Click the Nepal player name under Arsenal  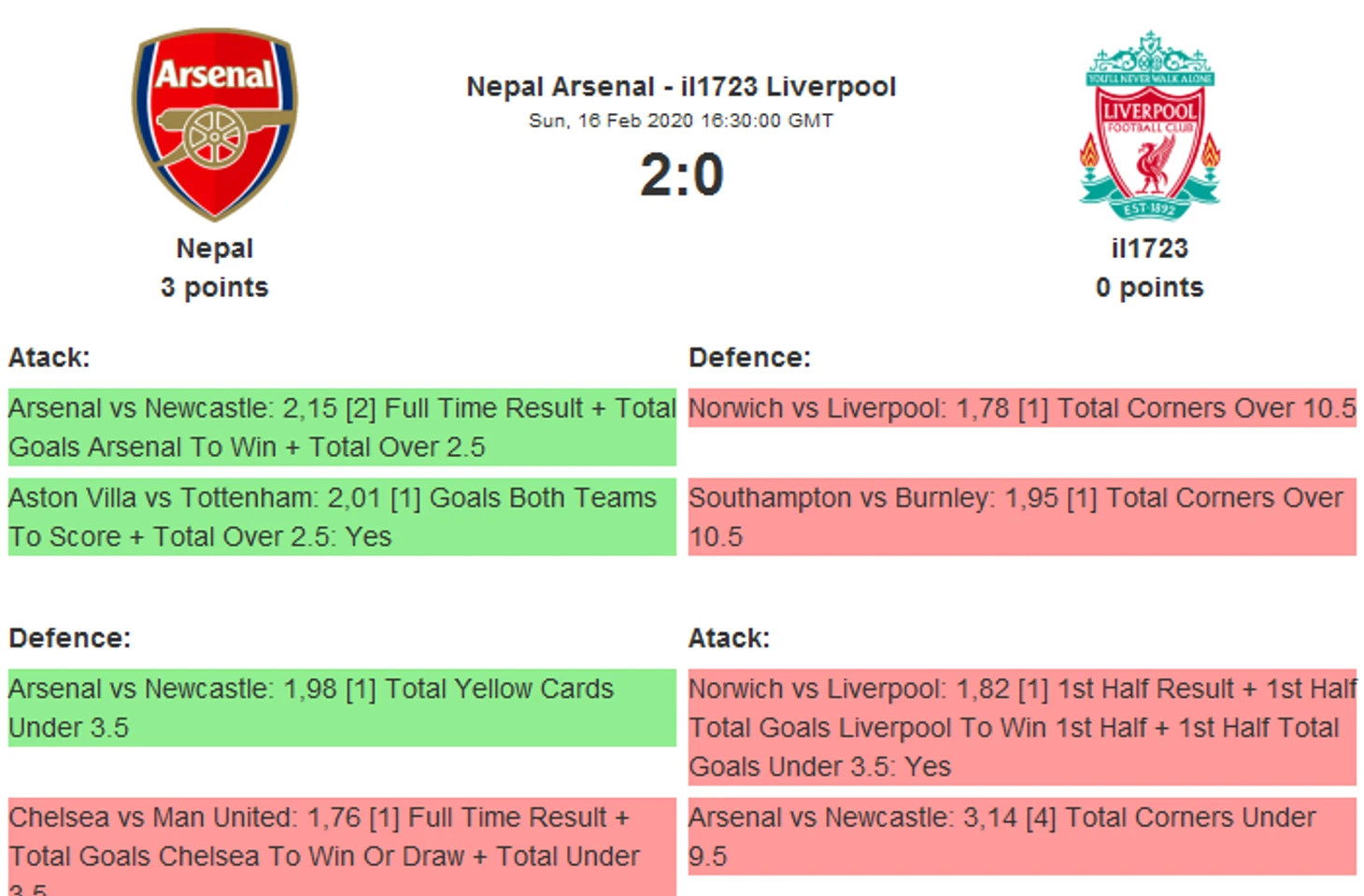[215, 249]
